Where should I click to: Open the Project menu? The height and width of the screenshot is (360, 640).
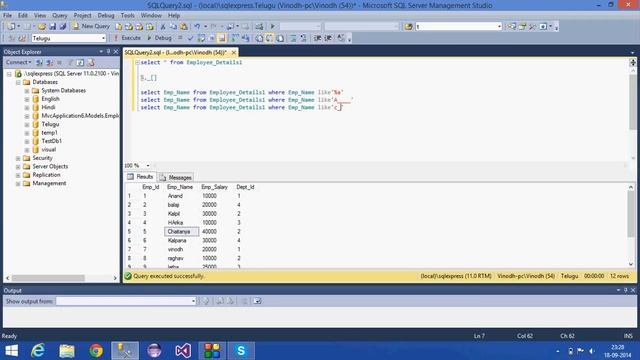click(82, 15)
